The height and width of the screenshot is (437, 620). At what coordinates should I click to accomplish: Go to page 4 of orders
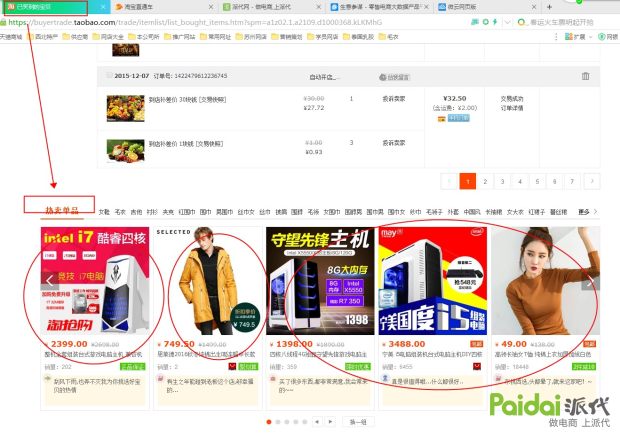click(x=520, y=182)
